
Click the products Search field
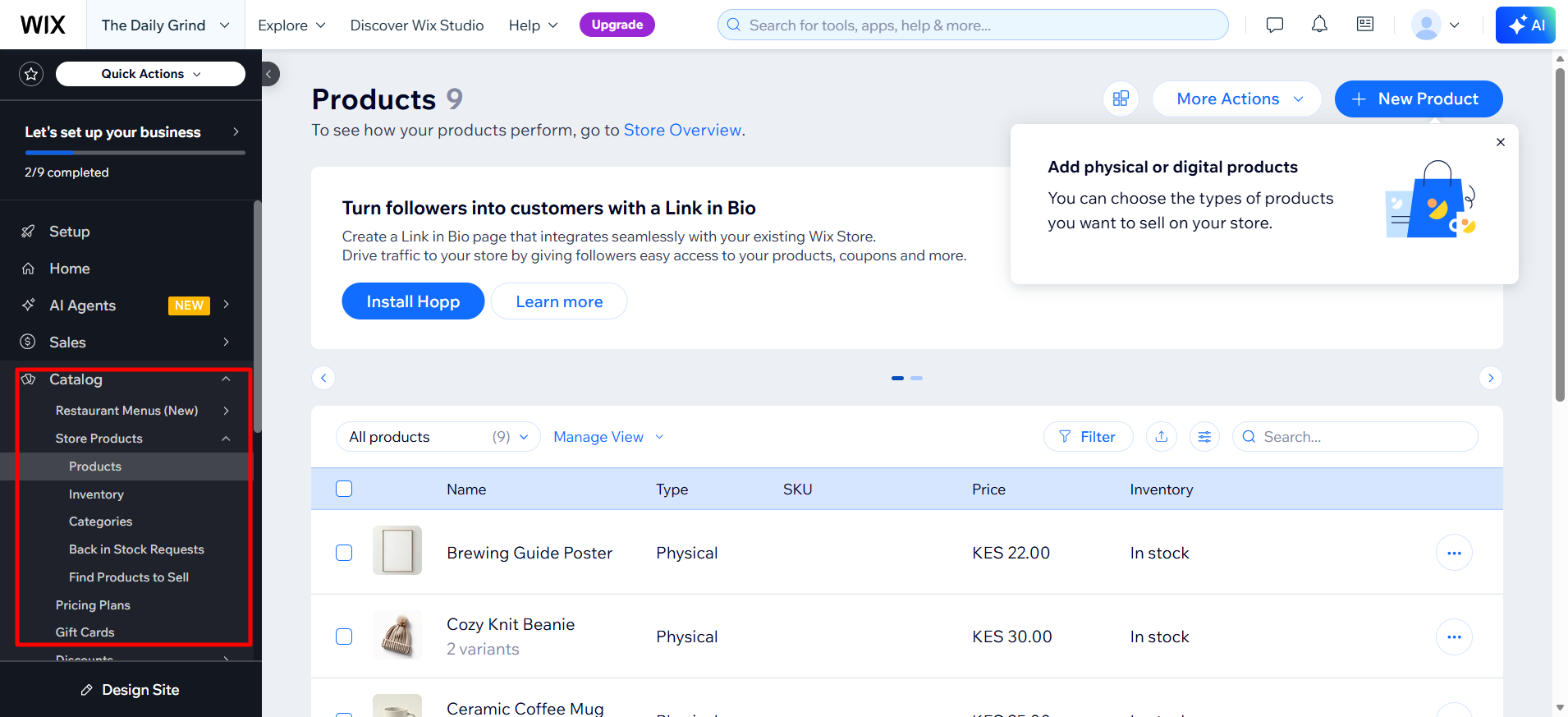tap(1355, 437)
